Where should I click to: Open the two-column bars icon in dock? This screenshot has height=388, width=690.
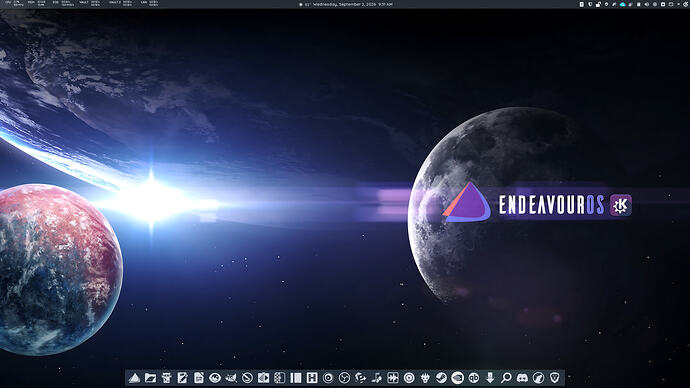pos(296,377)
